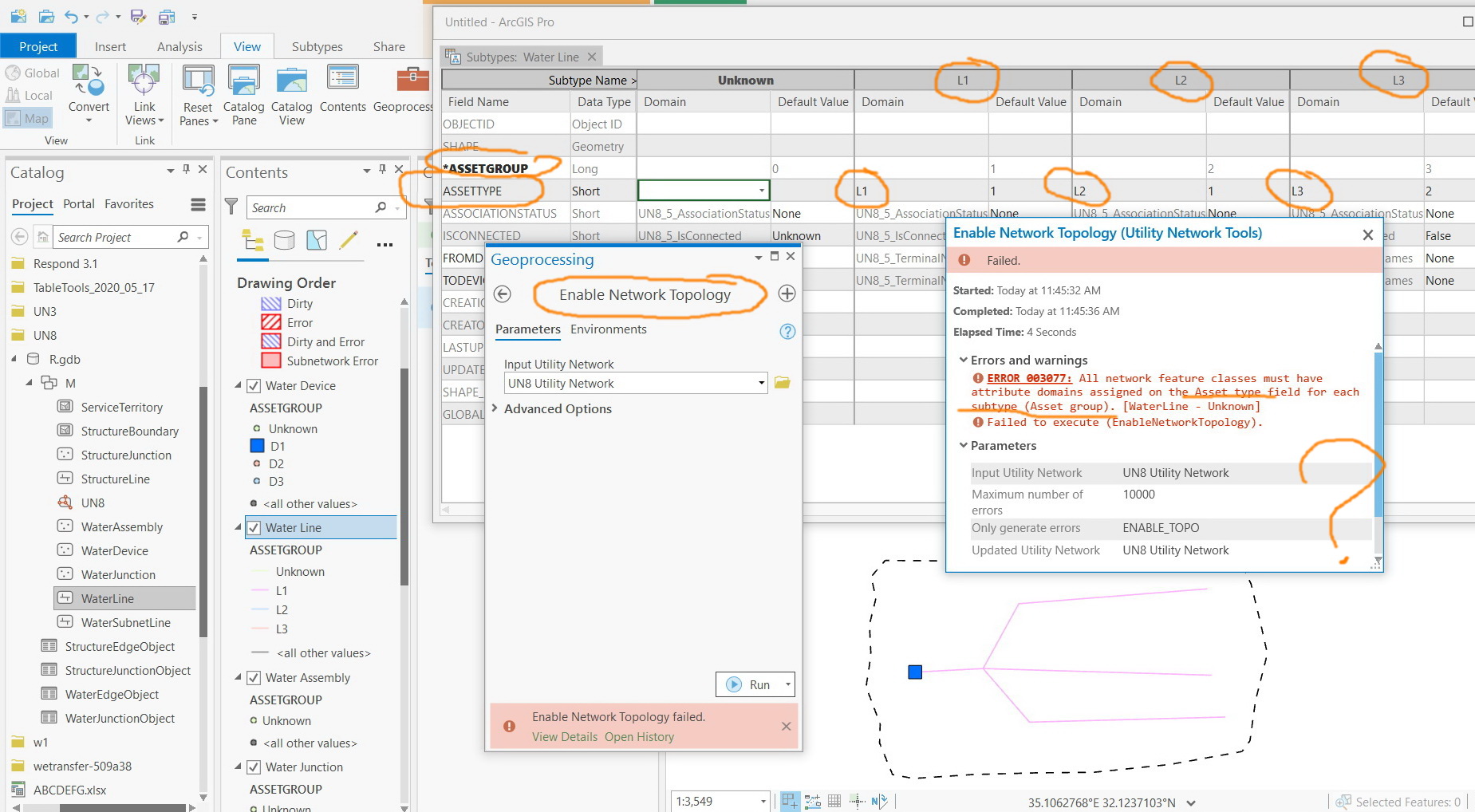
Task: Show the Contents pane from the ribbon
Action: point(343,89)
